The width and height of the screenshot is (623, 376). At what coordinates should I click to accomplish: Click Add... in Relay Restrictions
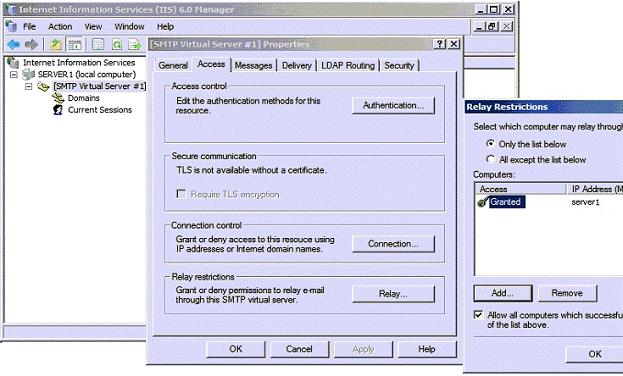(503, 293)
